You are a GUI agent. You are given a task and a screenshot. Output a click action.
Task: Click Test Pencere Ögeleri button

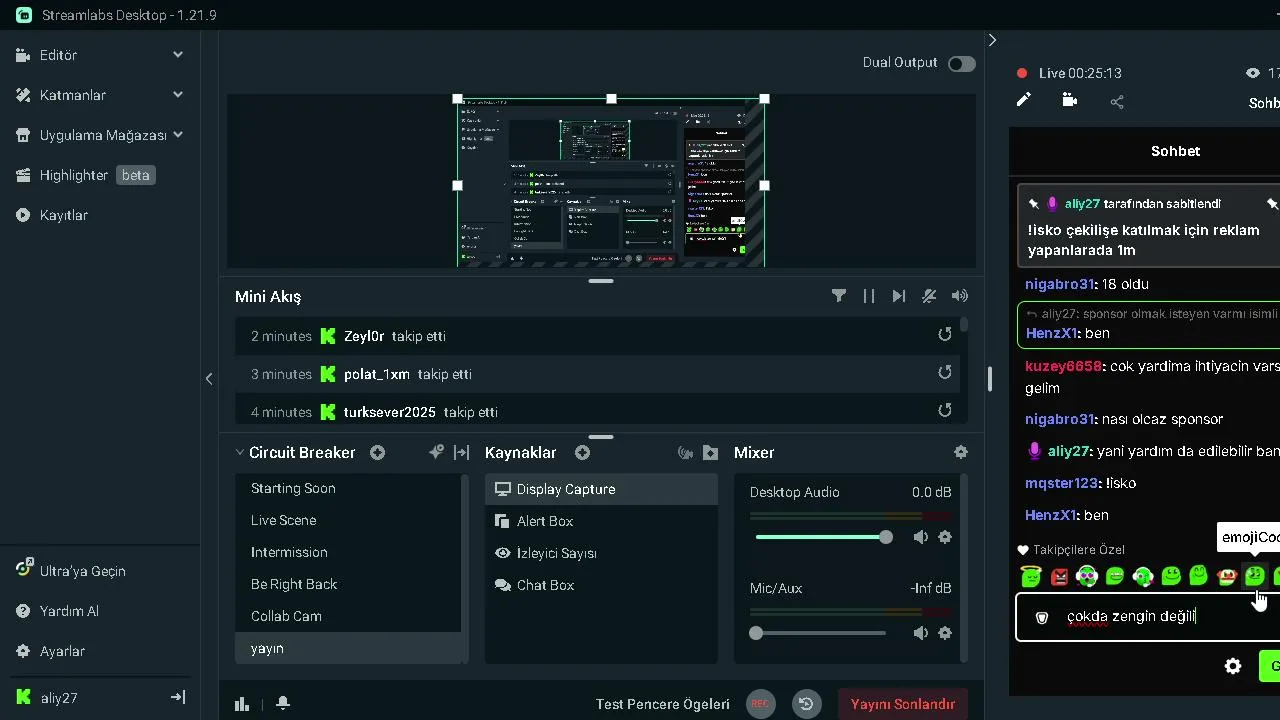[x=662, y=704]
